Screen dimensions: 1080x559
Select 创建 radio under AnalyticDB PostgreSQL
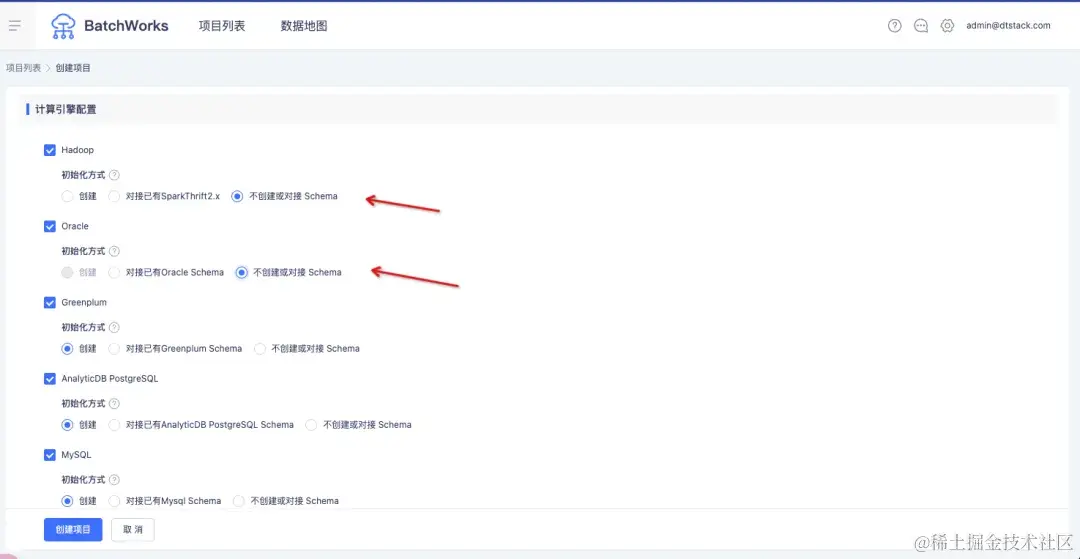tap(67, 425)
